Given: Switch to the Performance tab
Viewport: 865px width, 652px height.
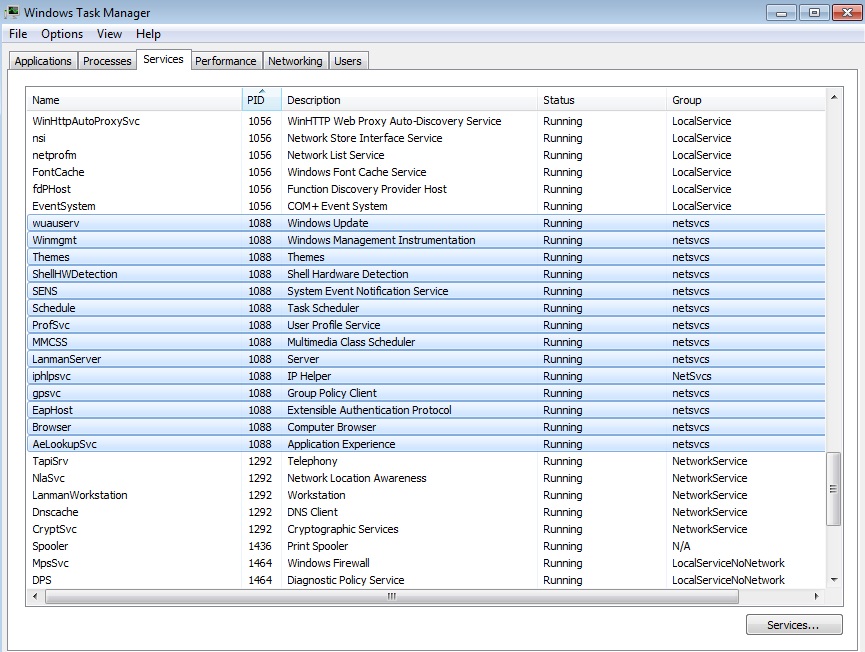Looking at the screenshot, I should [x=226, y=61].
